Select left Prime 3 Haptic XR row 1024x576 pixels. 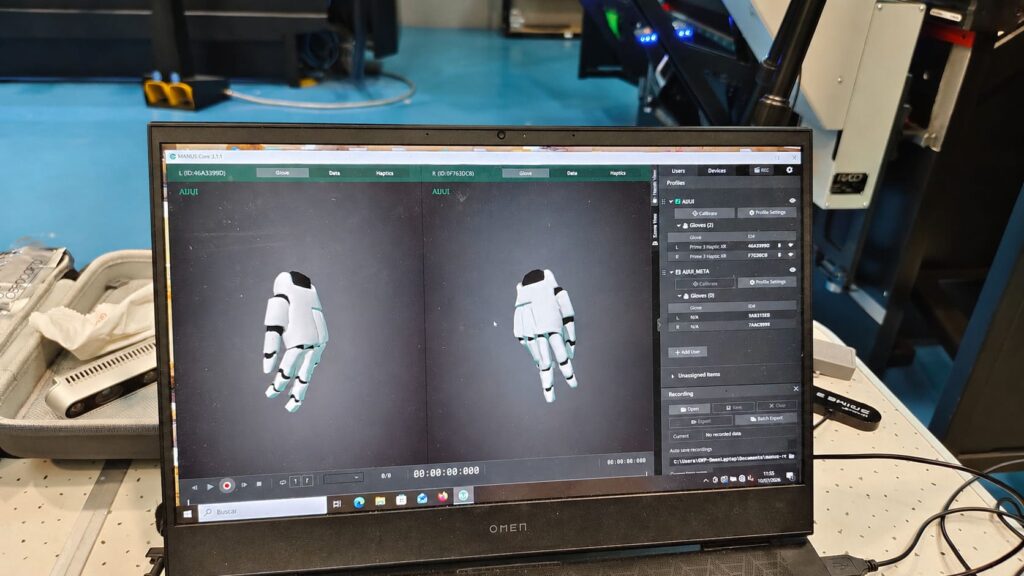731,246
